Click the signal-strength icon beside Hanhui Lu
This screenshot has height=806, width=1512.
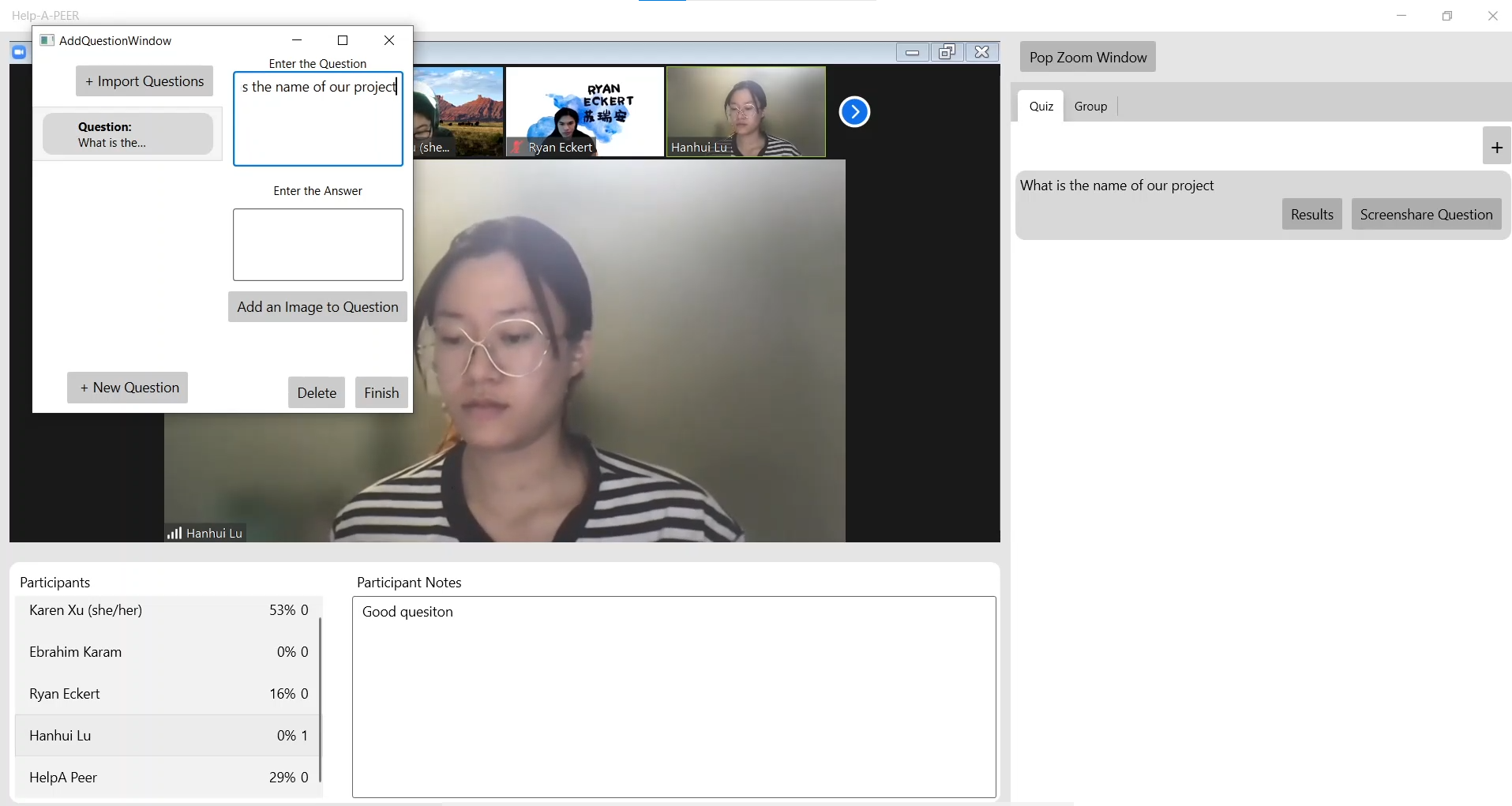tap(174, 533)
